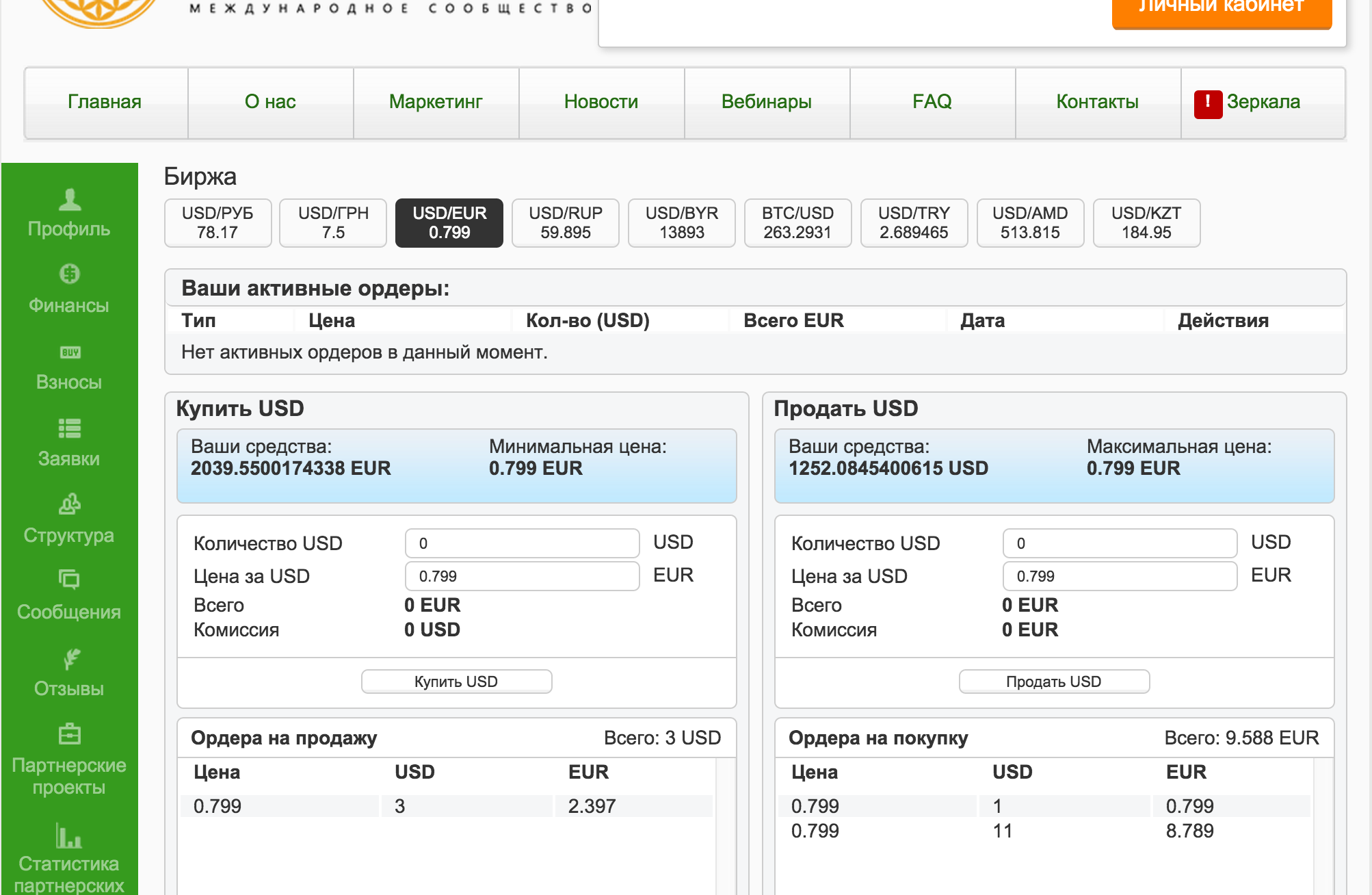The height and width of the screenshot is (895, 1372).
Task: Click the Партнерские проекты sidebar label
Action: pyautogui.click(x=69, y=777)
